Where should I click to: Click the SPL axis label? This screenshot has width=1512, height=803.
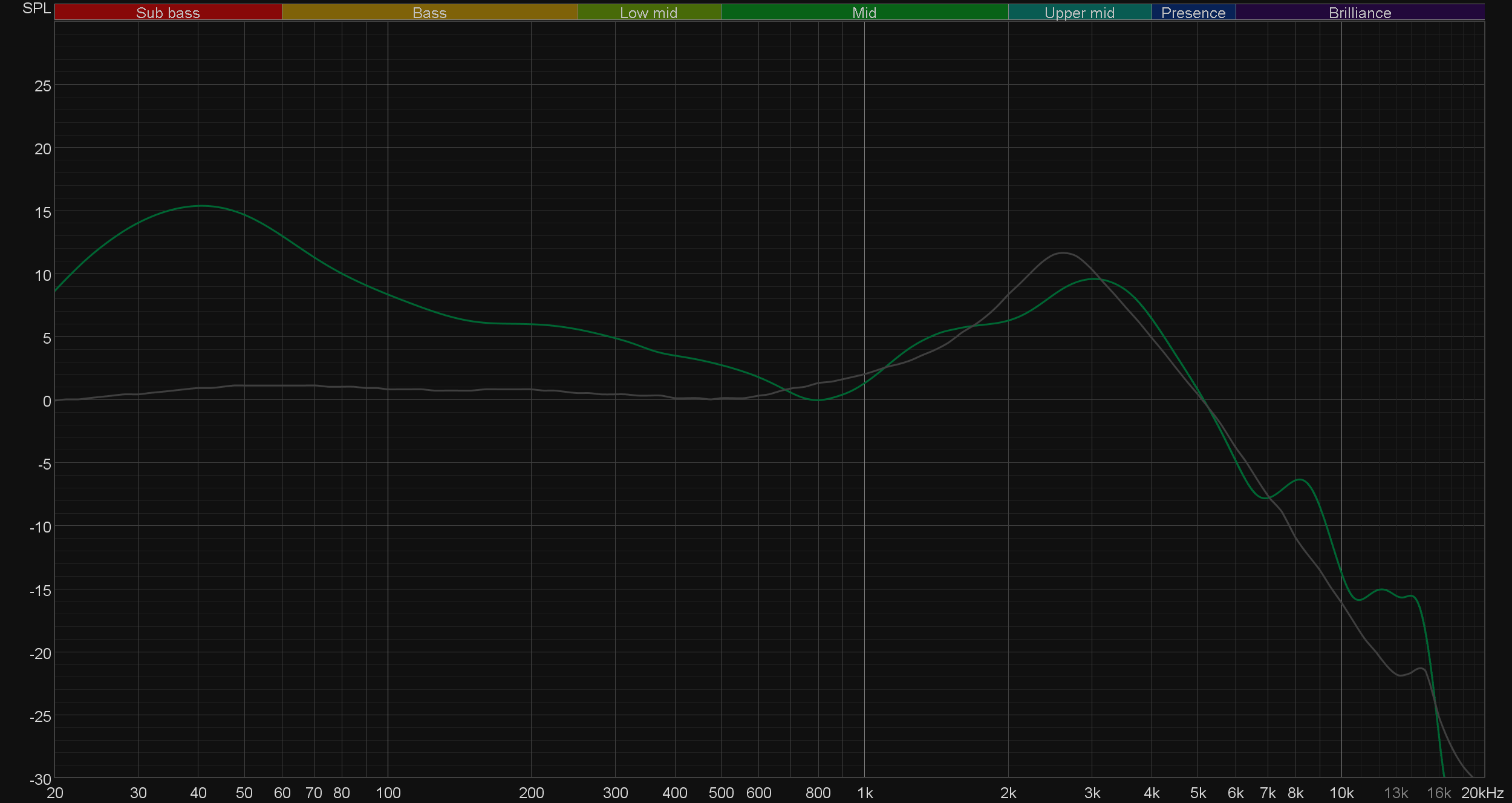pos(36,8)
